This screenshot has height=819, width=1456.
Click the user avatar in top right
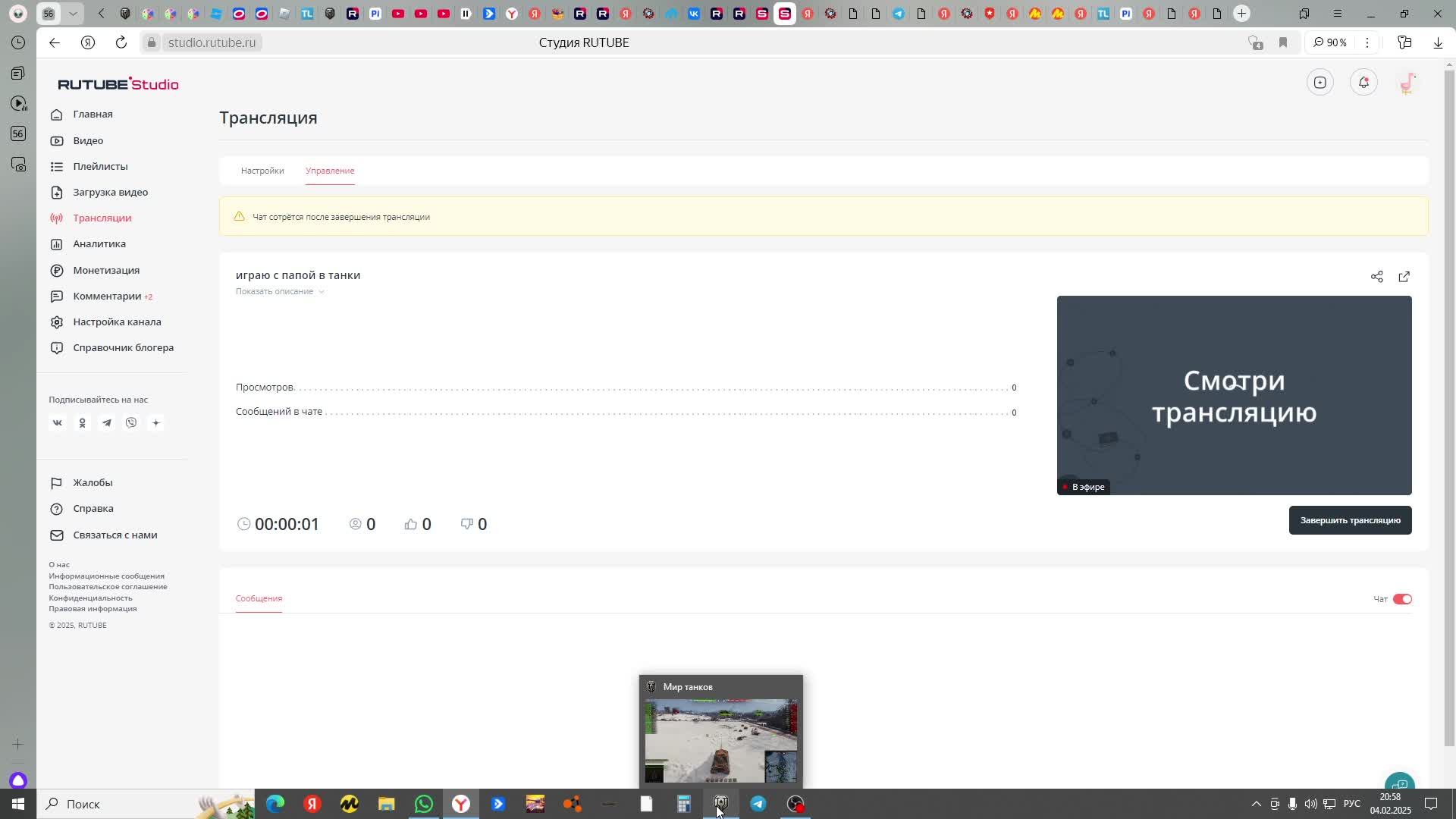[x=1407, y=83]
